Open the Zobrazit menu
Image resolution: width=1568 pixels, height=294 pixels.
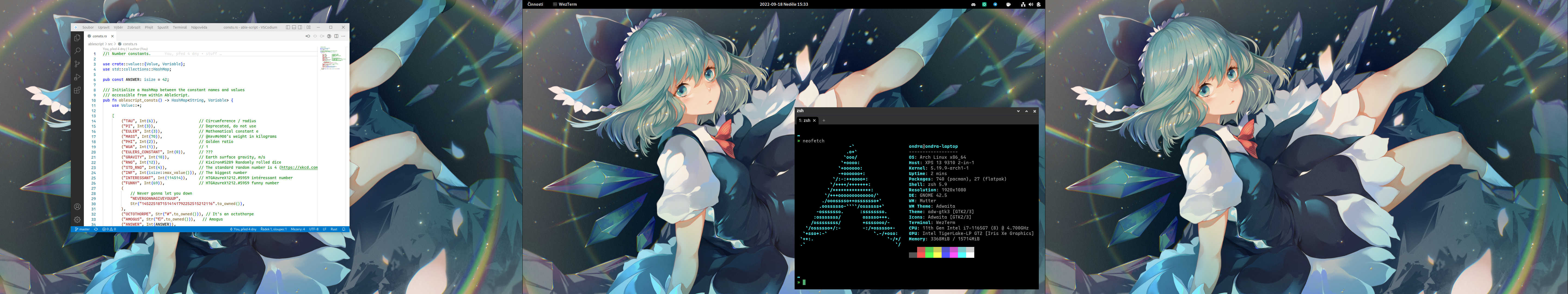pyautogui.click(x=134, y=27)
